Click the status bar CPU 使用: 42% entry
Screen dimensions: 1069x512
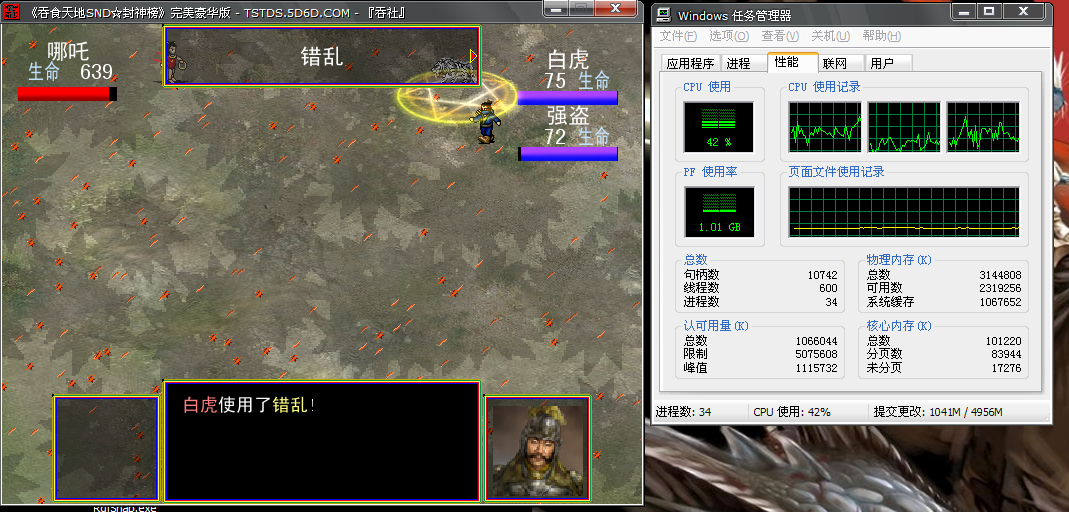(x=792, y=412)
